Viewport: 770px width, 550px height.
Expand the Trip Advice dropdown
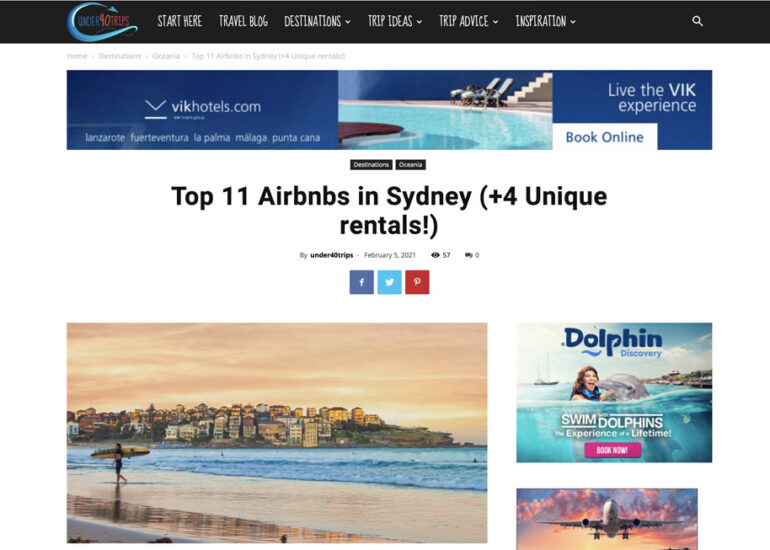coord(468,21)
